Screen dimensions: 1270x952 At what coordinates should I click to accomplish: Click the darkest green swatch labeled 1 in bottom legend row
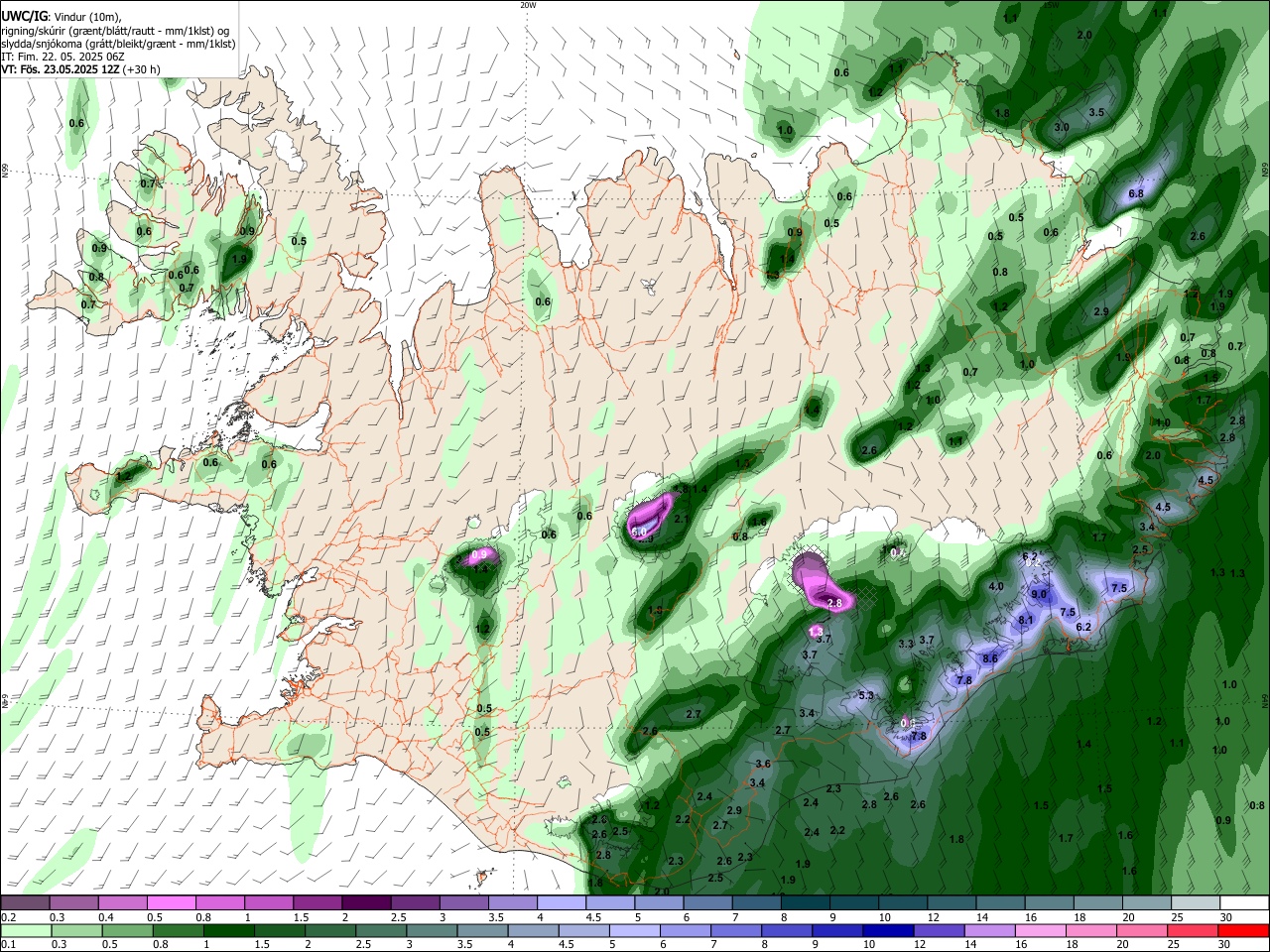(229, 930)
